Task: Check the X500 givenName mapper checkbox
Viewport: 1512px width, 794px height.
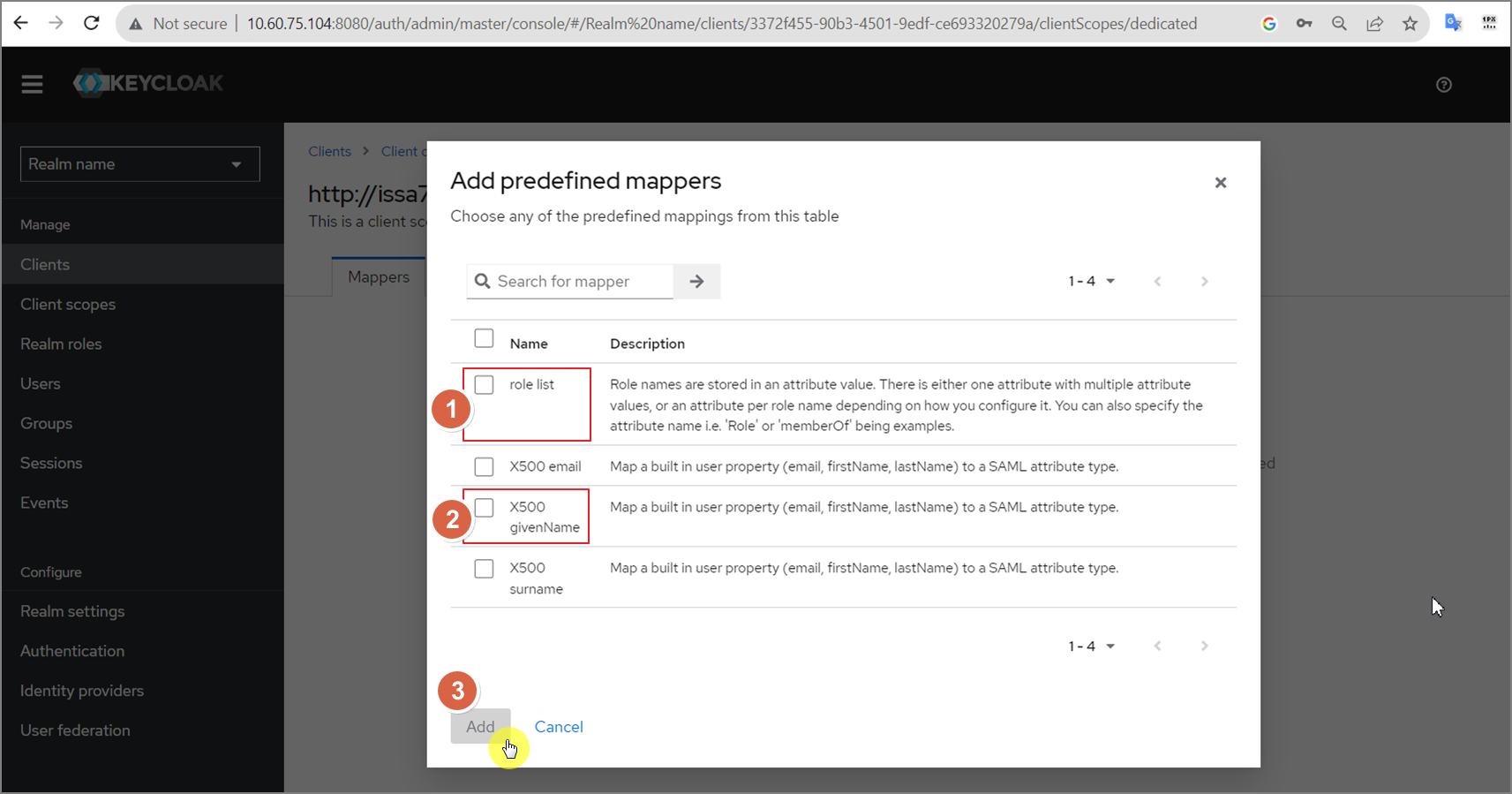Action: 484,507
